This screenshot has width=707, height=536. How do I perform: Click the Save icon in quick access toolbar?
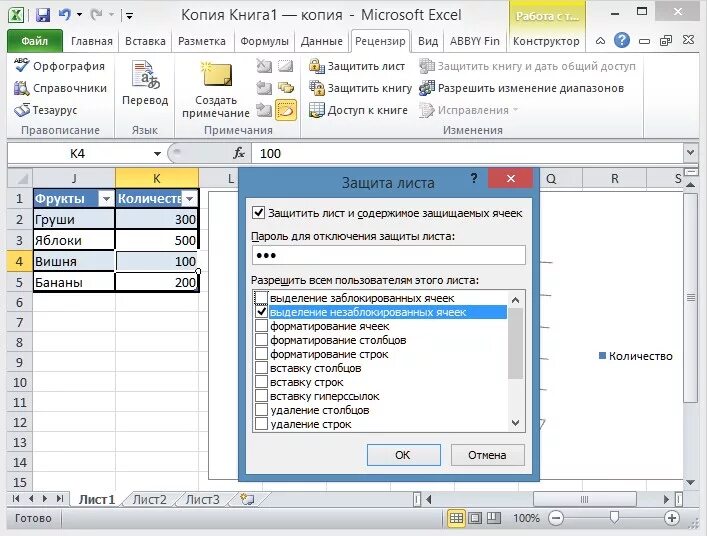43,15
